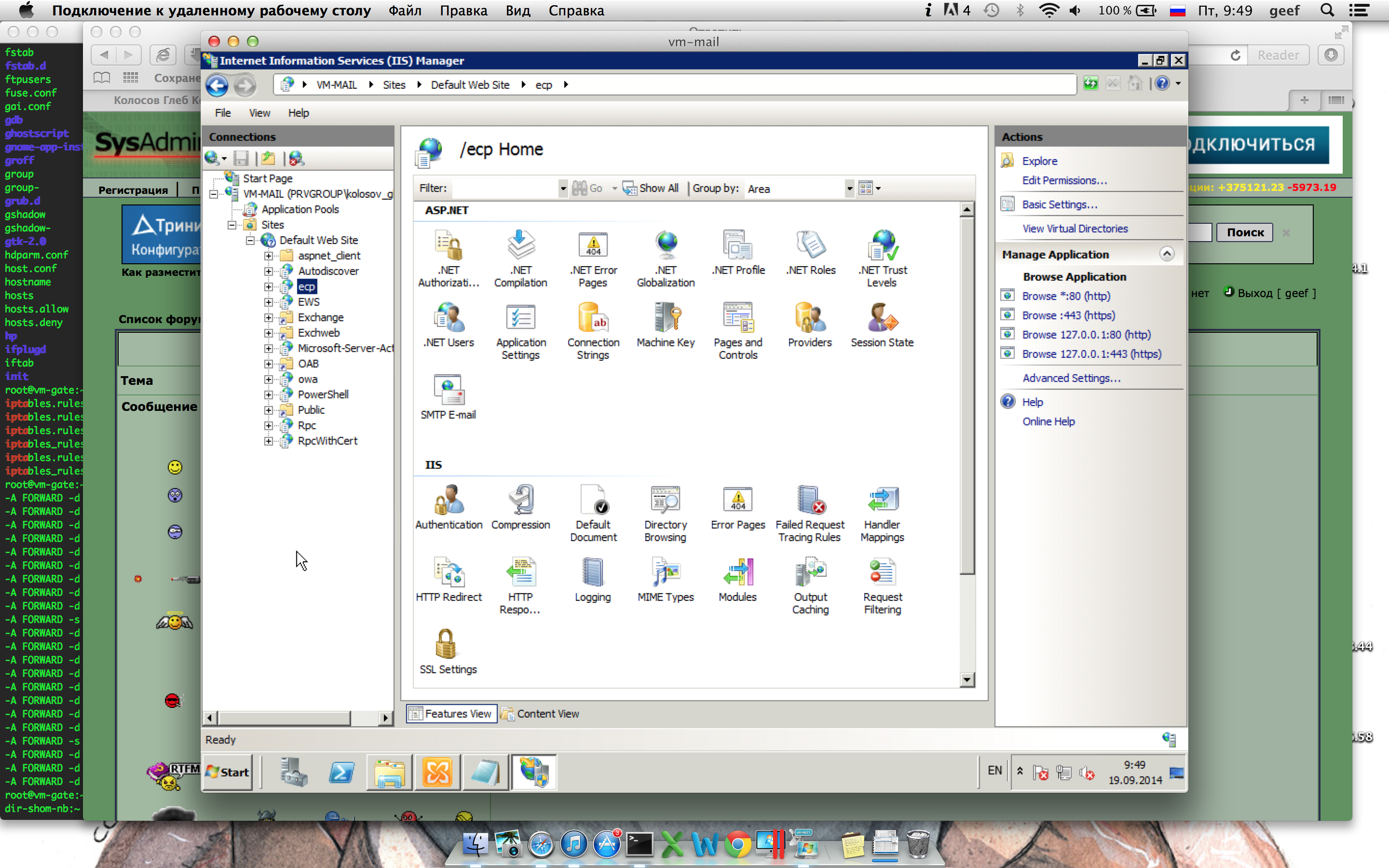The image size is (1389, 868).
Task: Click the feature list vertical scrollbar down arrow
Action: point(967,680)
